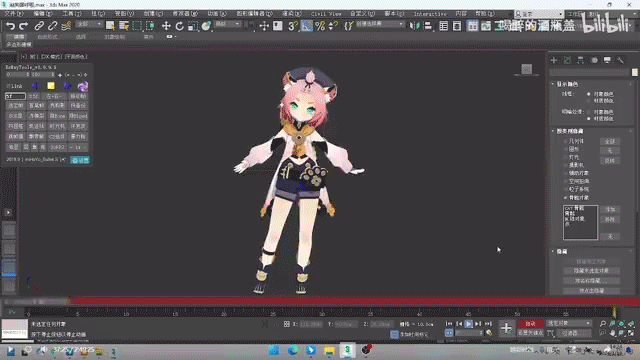
Task: Activate the Unlink Selection tool
Action: coord(52,26)
